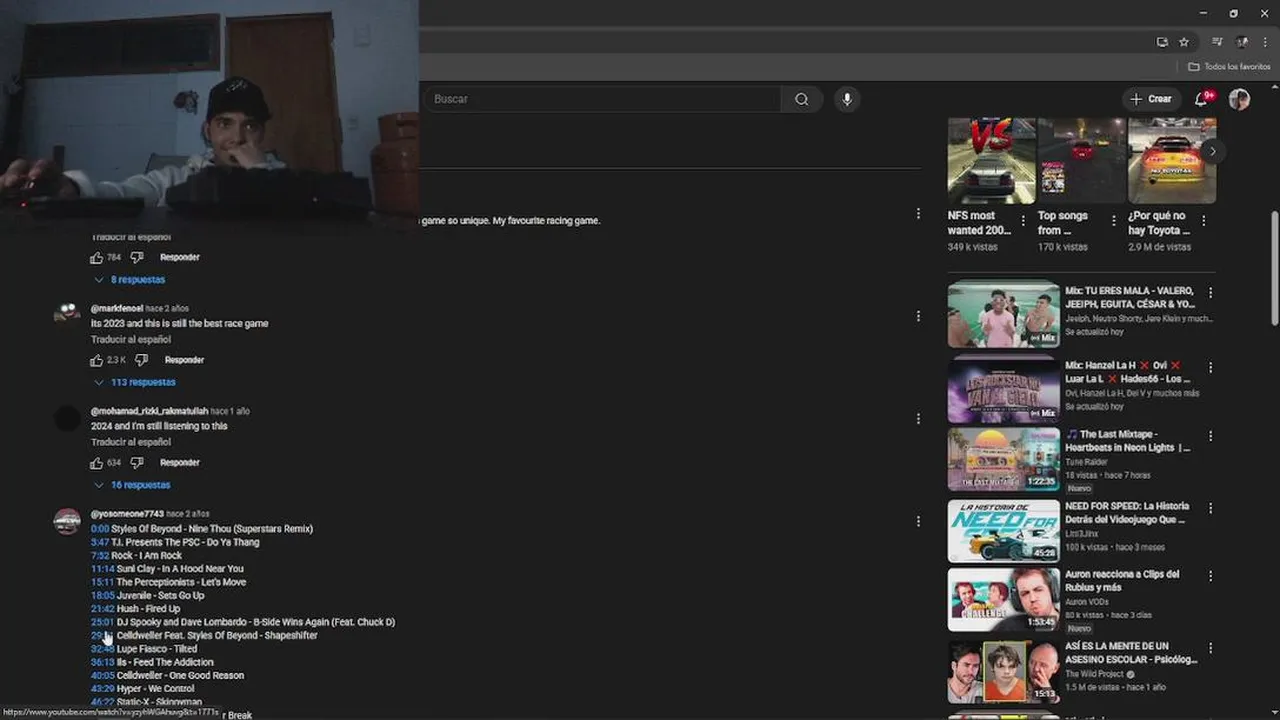Open the @yosomeone7743 channel link
Viewport: 1280px width, 720px height.
tap(127, 514)
